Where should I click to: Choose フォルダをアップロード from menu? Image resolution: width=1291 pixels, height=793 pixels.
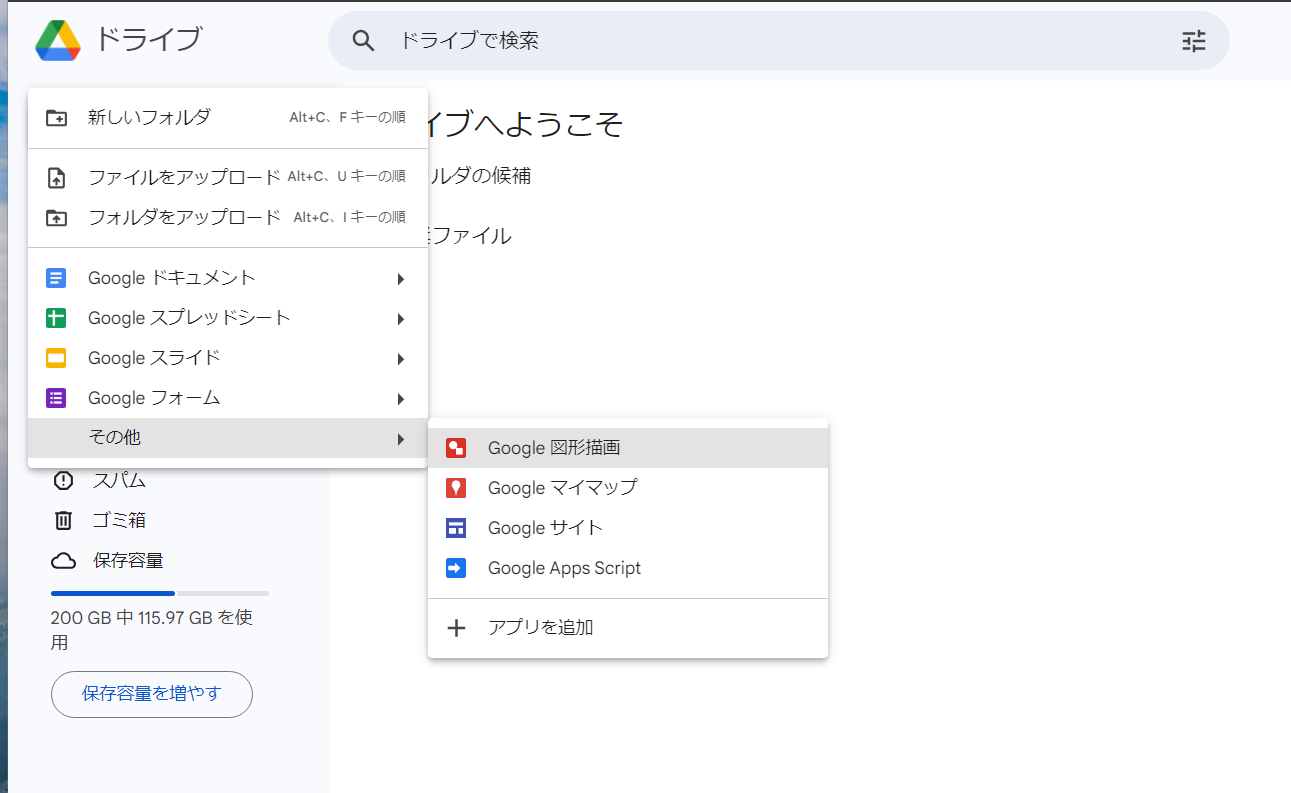[x=228, y=218]
